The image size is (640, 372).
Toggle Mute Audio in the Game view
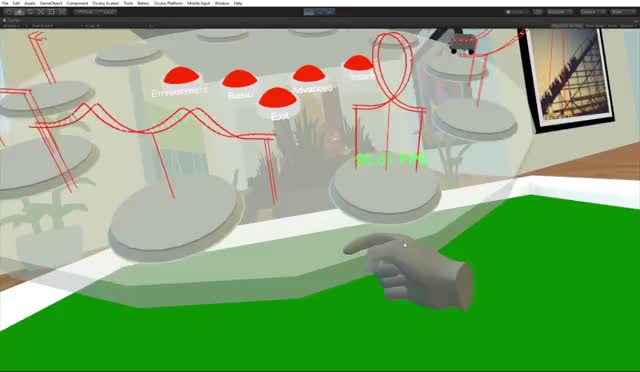coord(595,26)
